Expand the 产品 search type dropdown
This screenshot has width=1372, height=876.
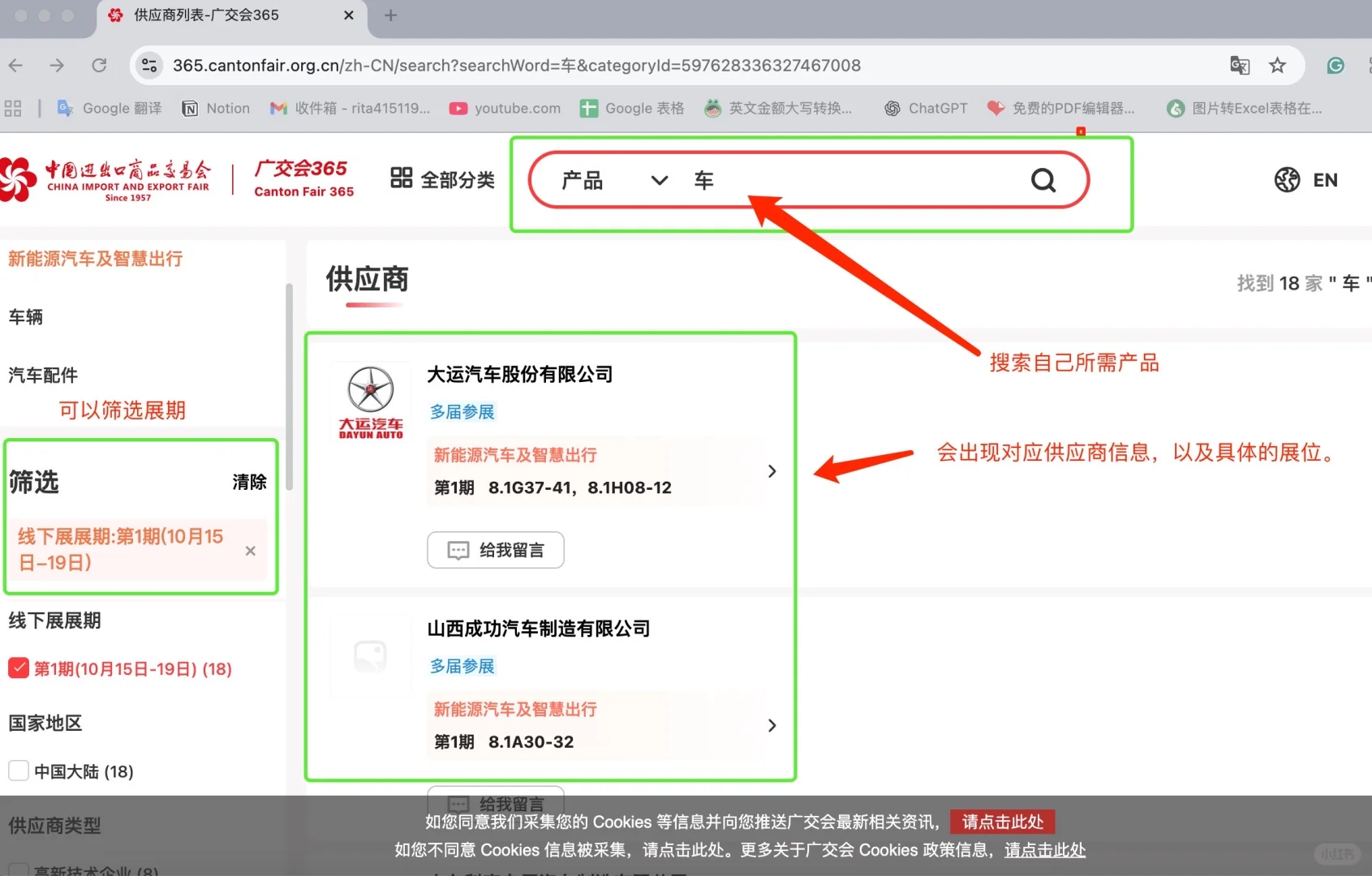614,180
